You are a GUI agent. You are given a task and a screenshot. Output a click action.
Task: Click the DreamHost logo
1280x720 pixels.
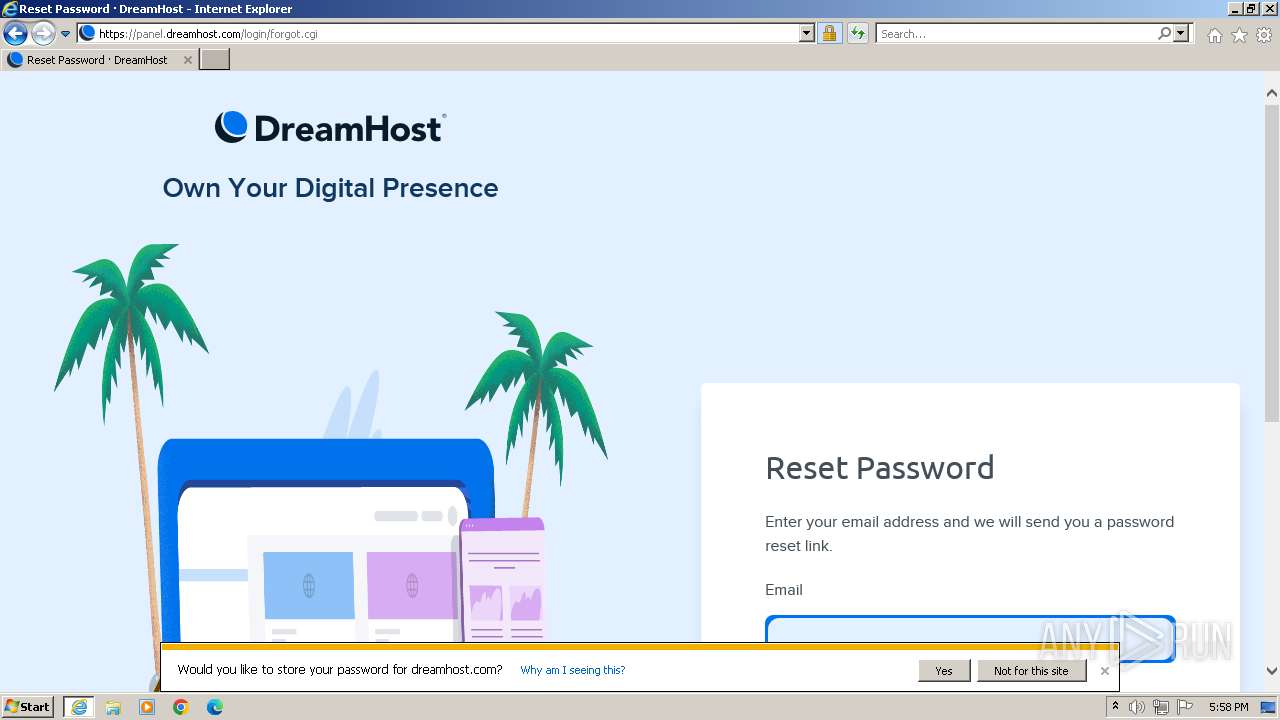tap(330, 127)
